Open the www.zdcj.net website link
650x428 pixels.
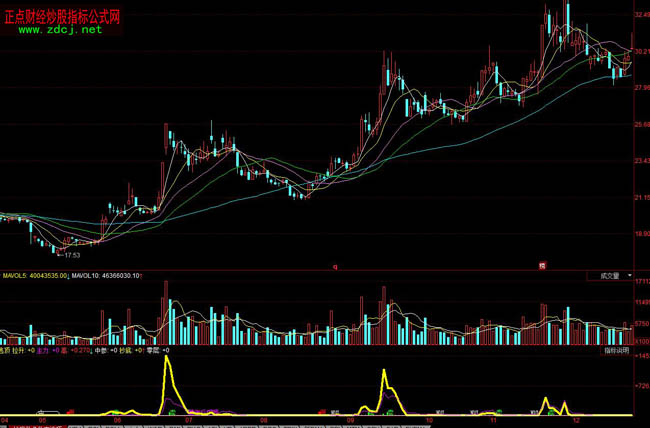point(60,30)
